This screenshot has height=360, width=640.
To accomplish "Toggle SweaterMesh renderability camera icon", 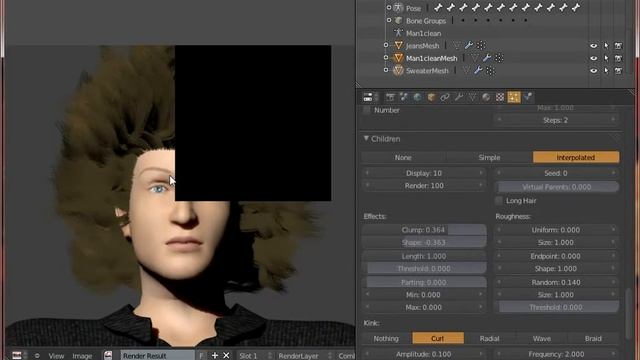I will (x=618, y=71).
